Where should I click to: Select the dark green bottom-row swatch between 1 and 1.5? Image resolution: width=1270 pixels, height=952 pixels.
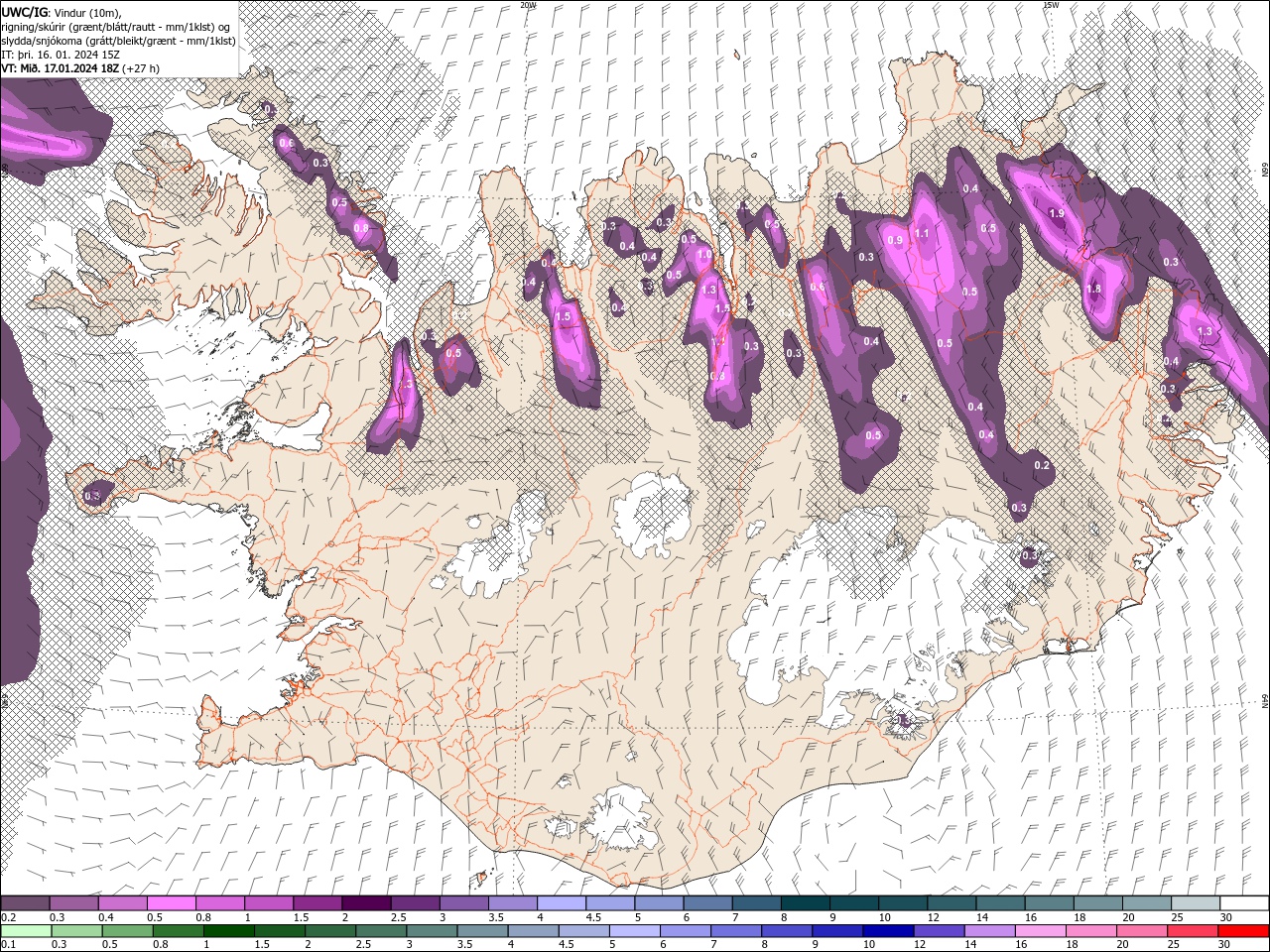pos(229,931)
